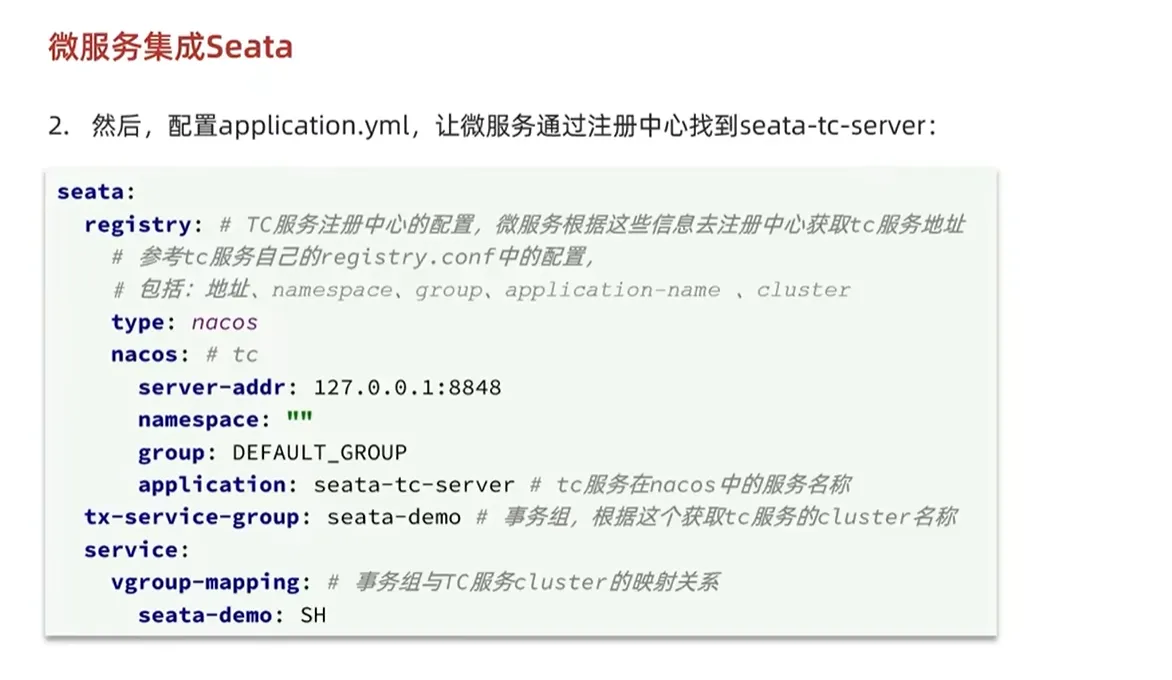Click the 'nacos:' section key

click(x=150, y=355)
